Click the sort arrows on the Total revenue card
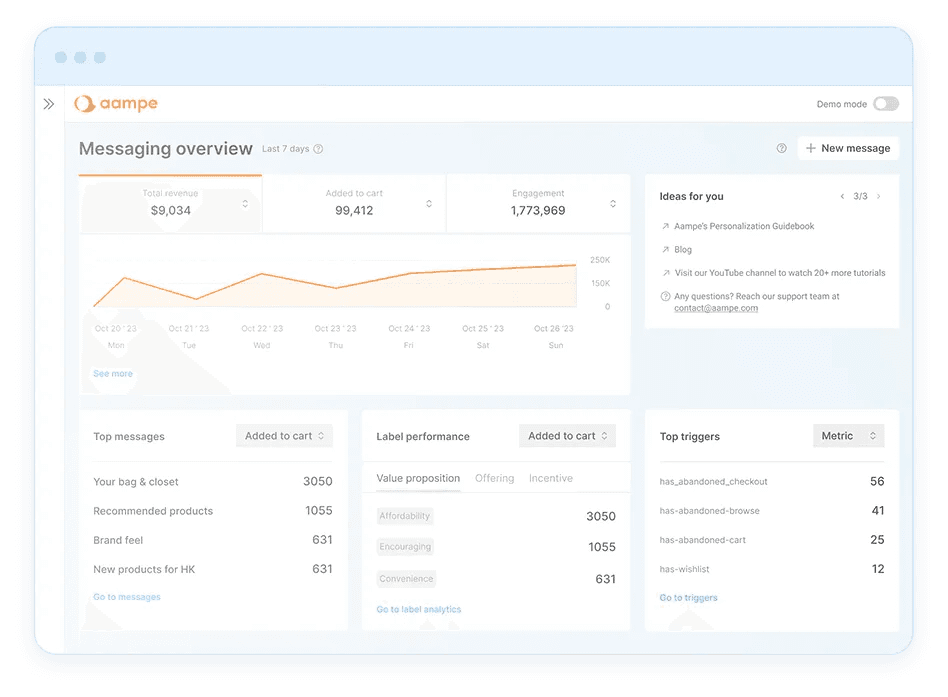The width and height of the screenshot is (948, 697). tap(245, 203)
